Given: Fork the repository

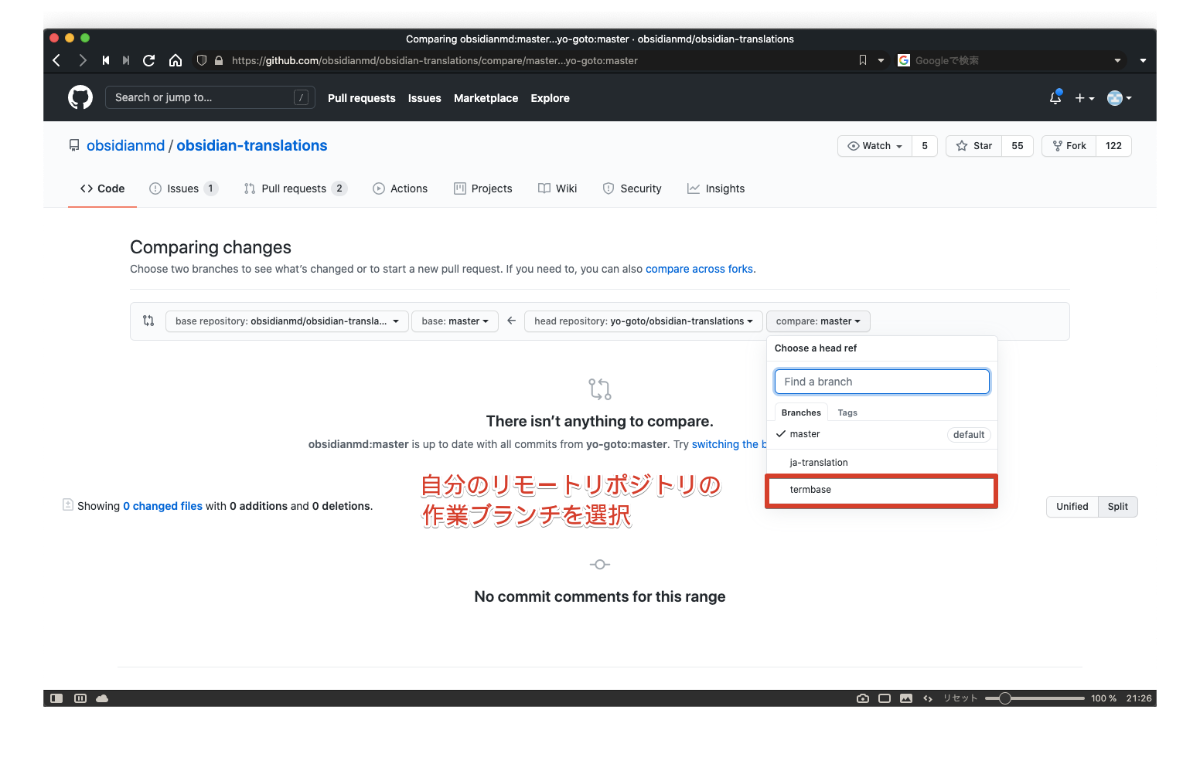Looking at the screenshot, I should click(1068, 146).
